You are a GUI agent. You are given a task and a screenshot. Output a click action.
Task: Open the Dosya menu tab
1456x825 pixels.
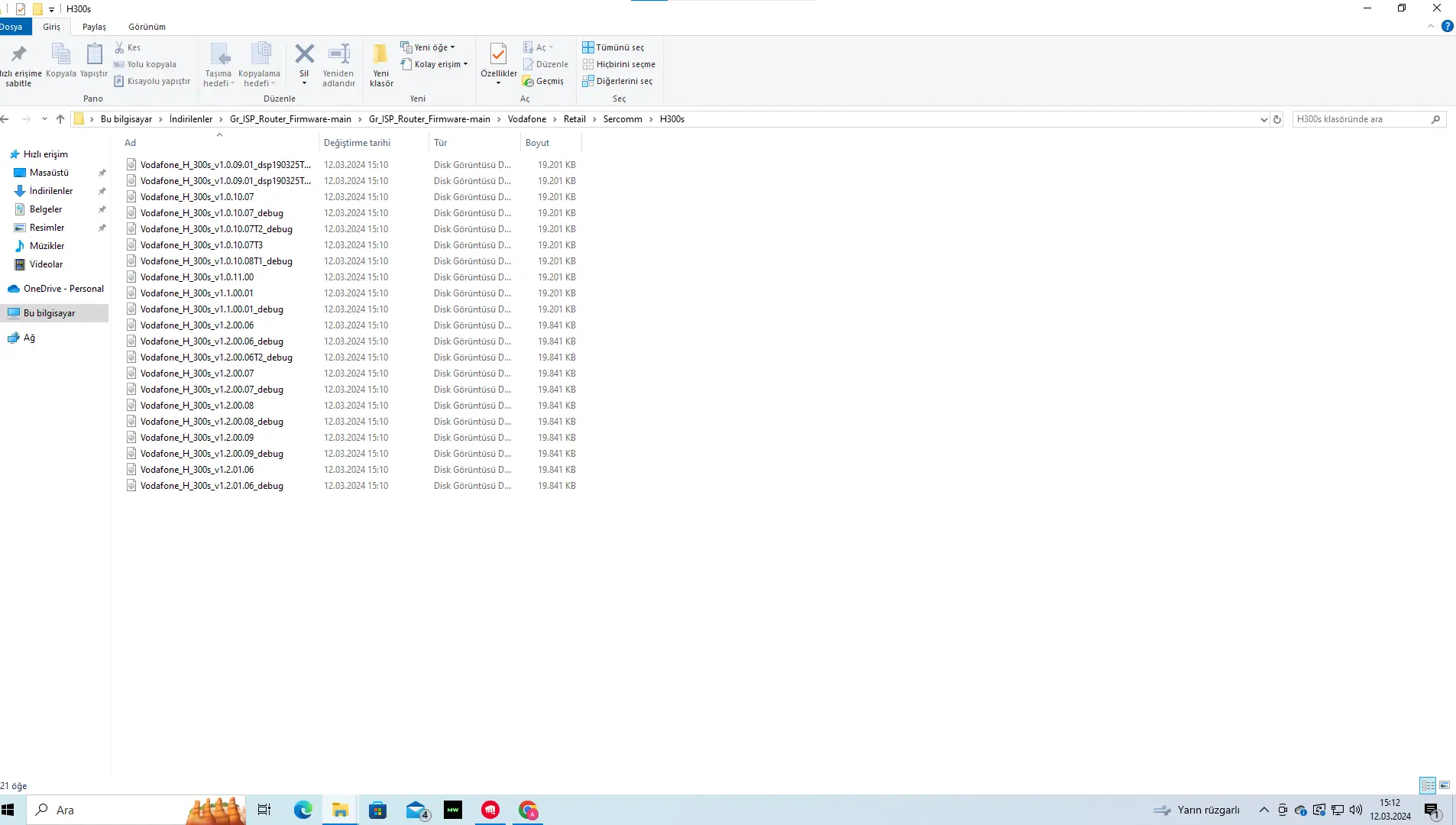(x=13, y=27)
